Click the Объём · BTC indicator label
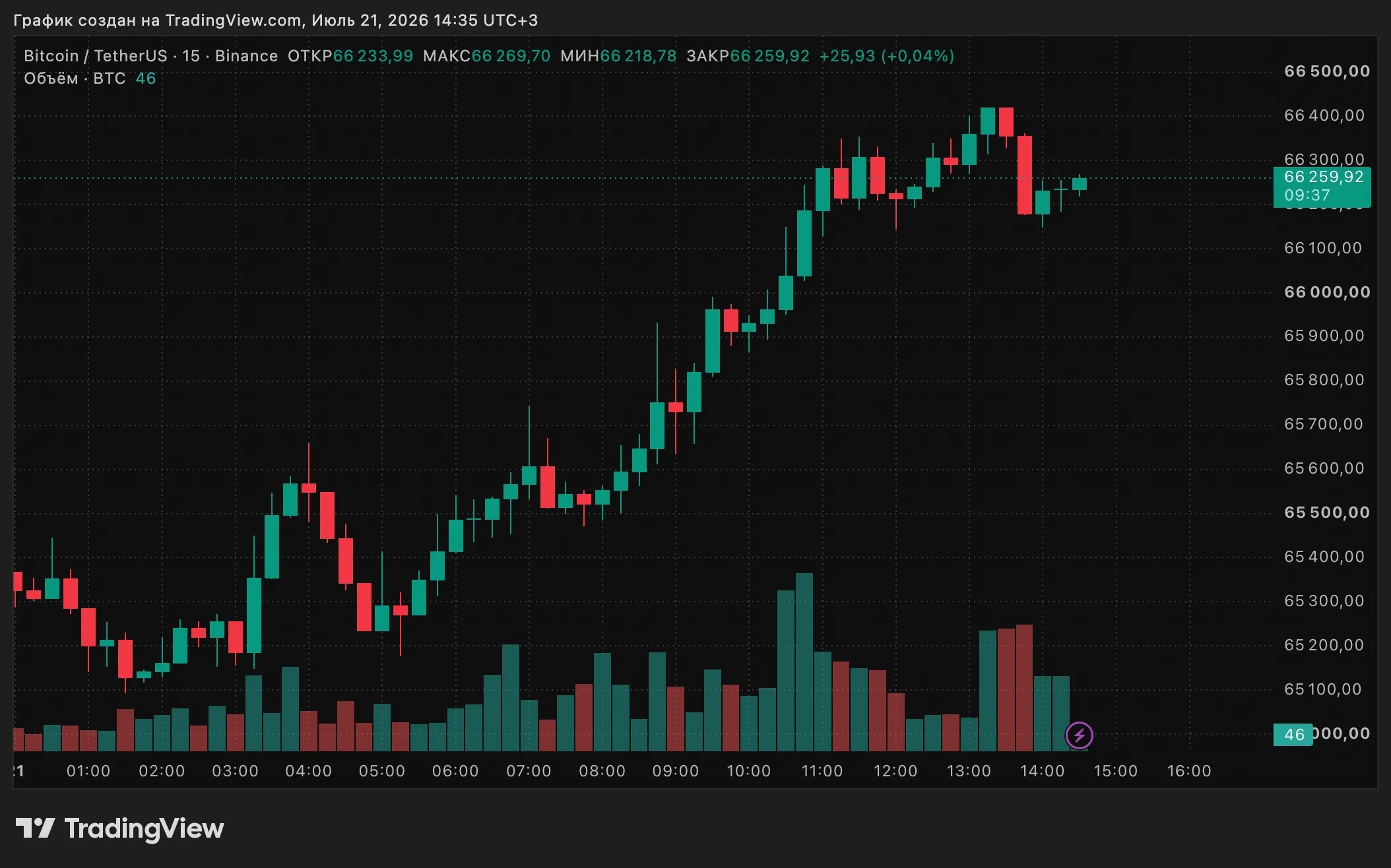 75,78
